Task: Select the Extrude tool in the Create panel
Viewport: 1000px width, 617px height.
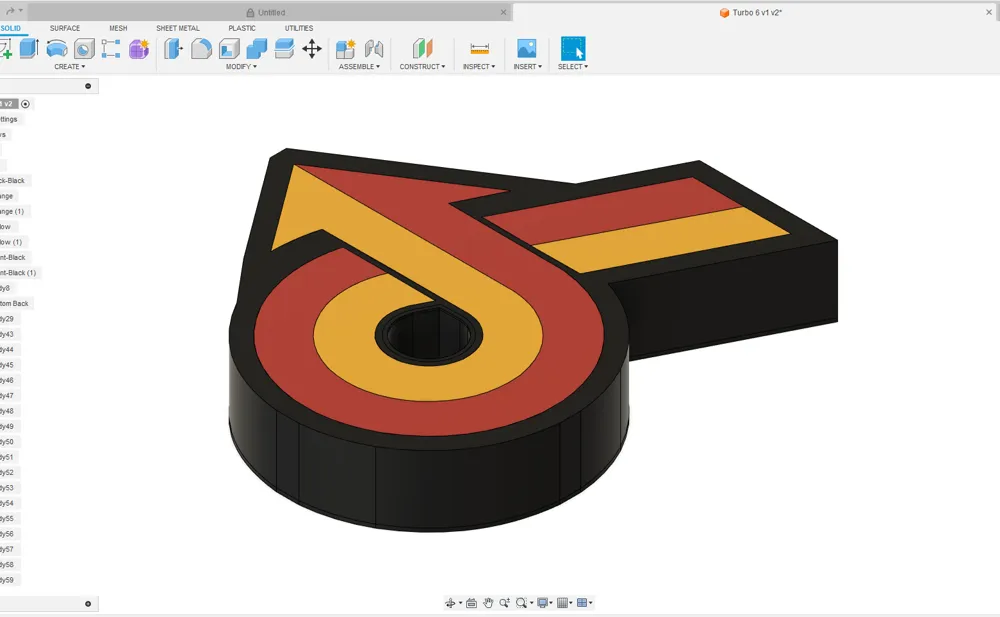Action: click(x=28, y=48)
